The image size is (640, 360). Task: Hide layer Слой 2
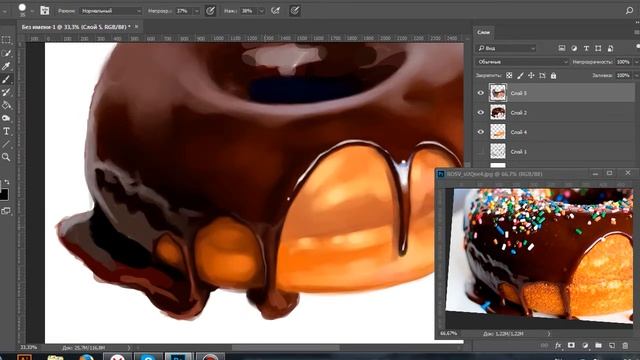point(481,112)
